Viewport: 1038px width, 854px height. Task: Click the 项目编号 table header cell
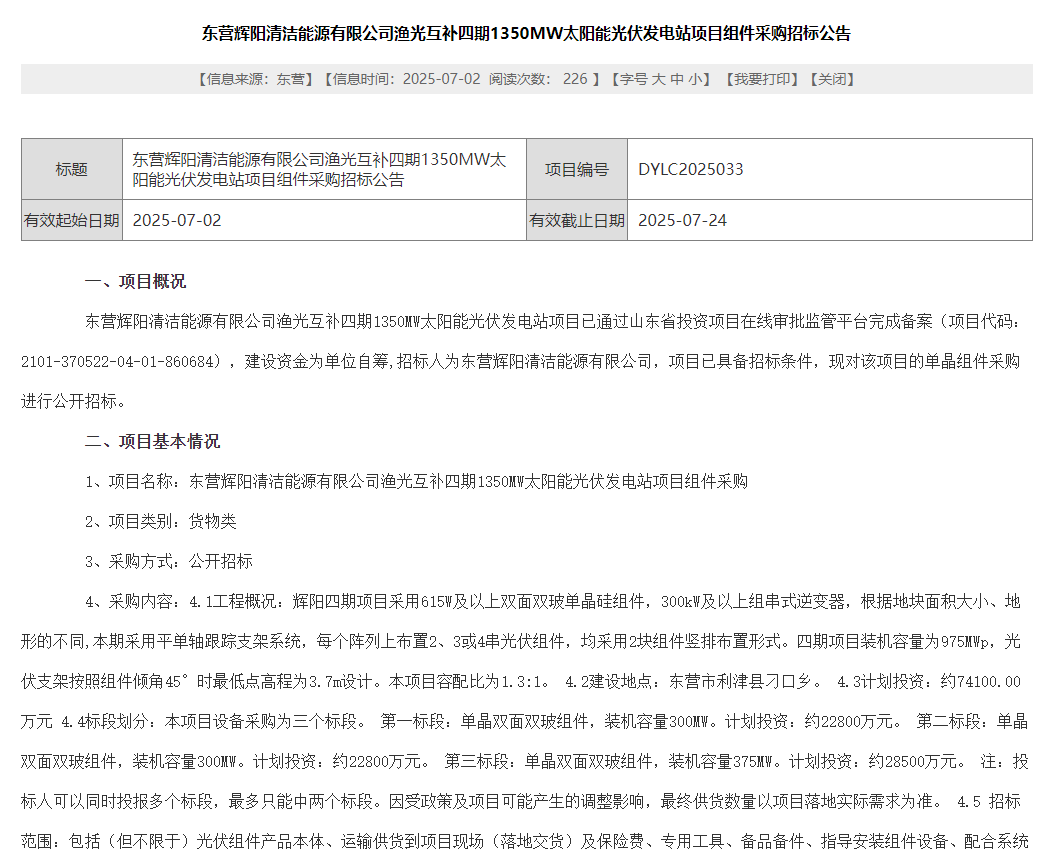tap(576, 169)
